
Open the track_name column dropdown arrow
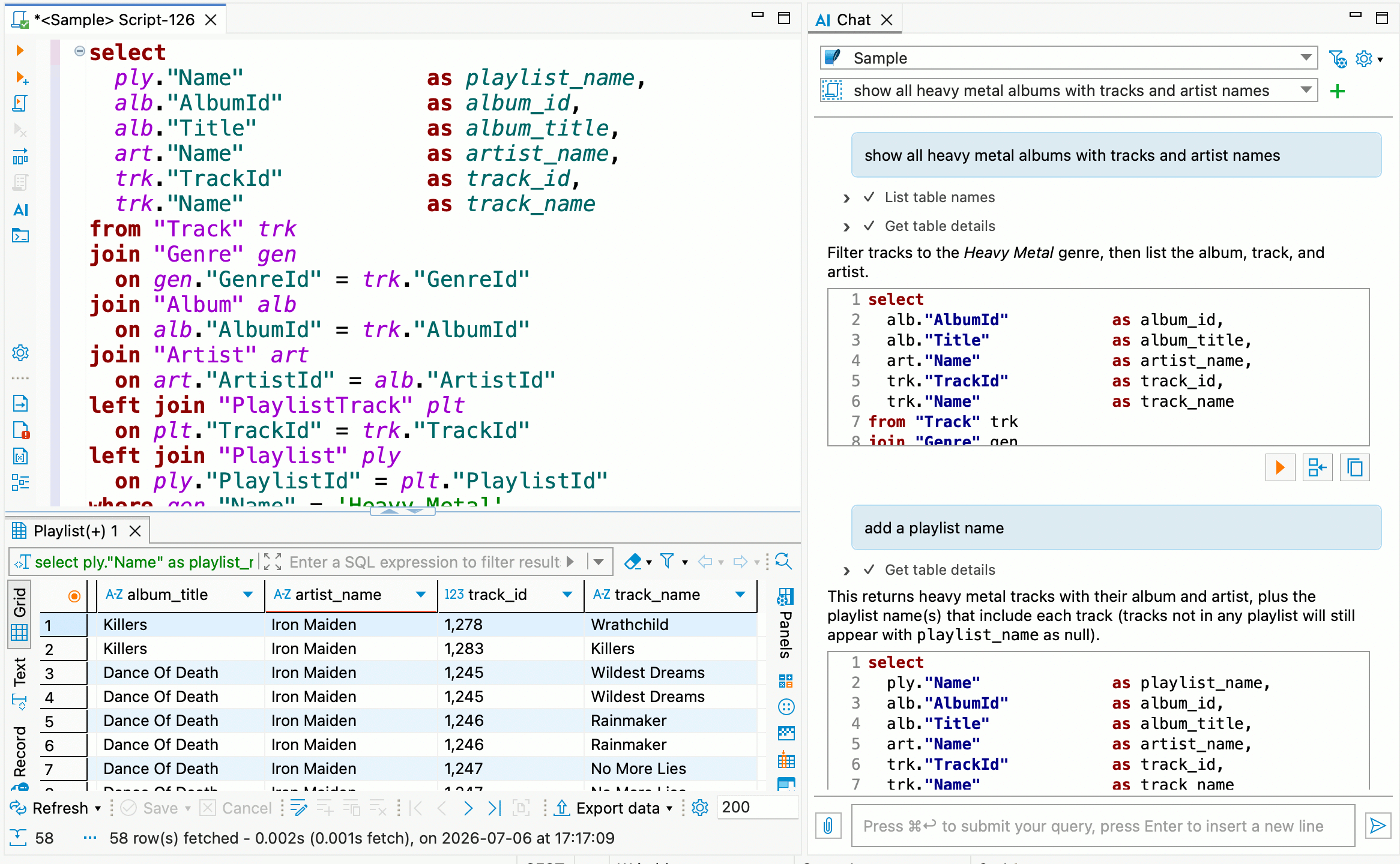[740, 595]
